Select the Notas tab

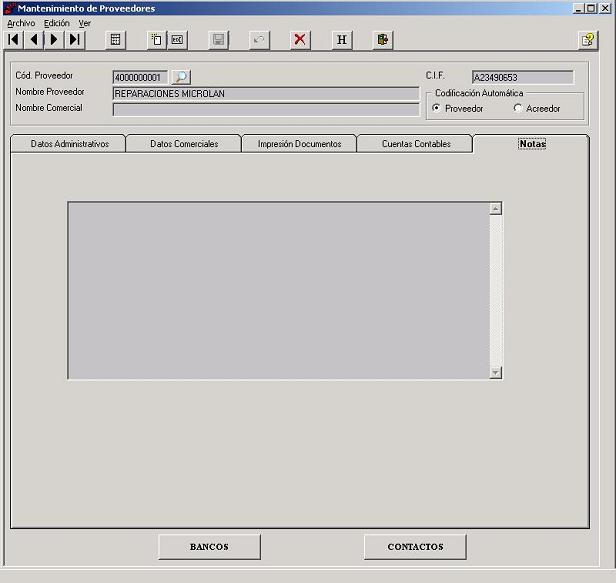(x=532, y=144)
